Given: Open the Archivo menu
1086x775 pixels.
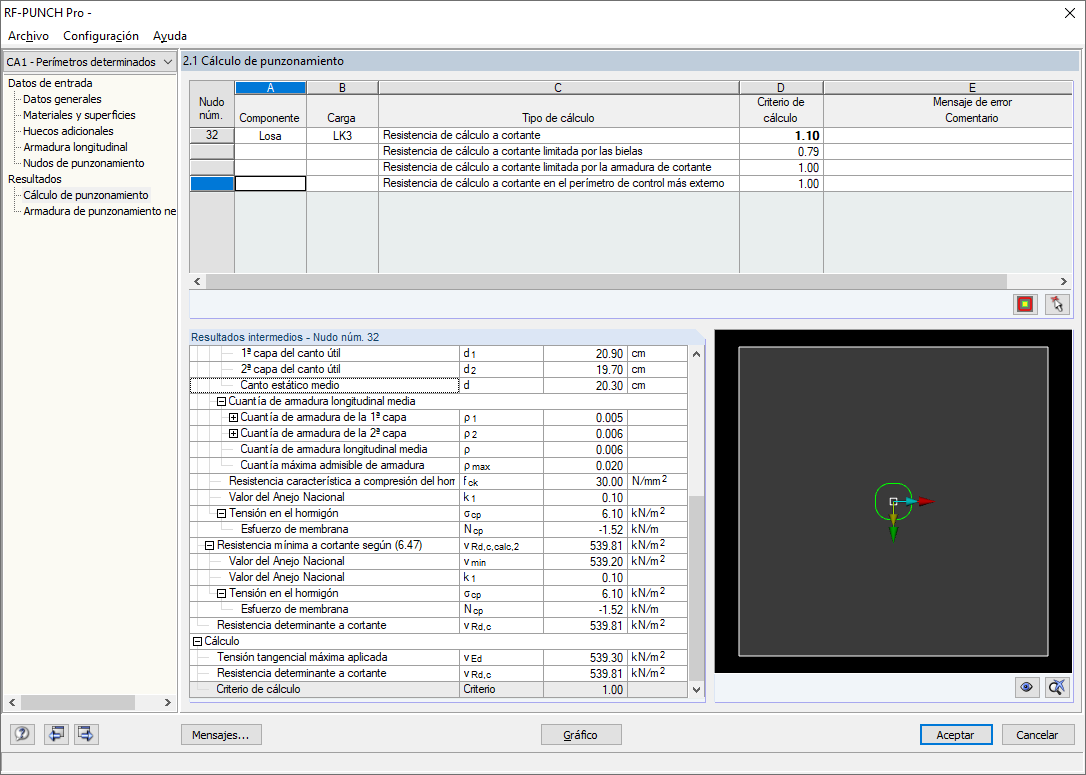Looking at the screenshot, I should pos(28,36).
